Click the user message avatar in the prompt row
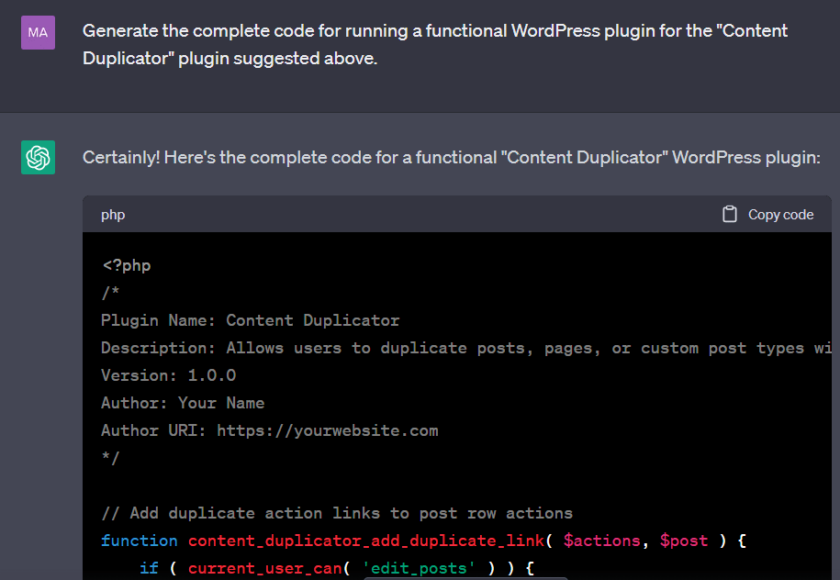This screenshot has width=840, height=580. tap(37, 32)
